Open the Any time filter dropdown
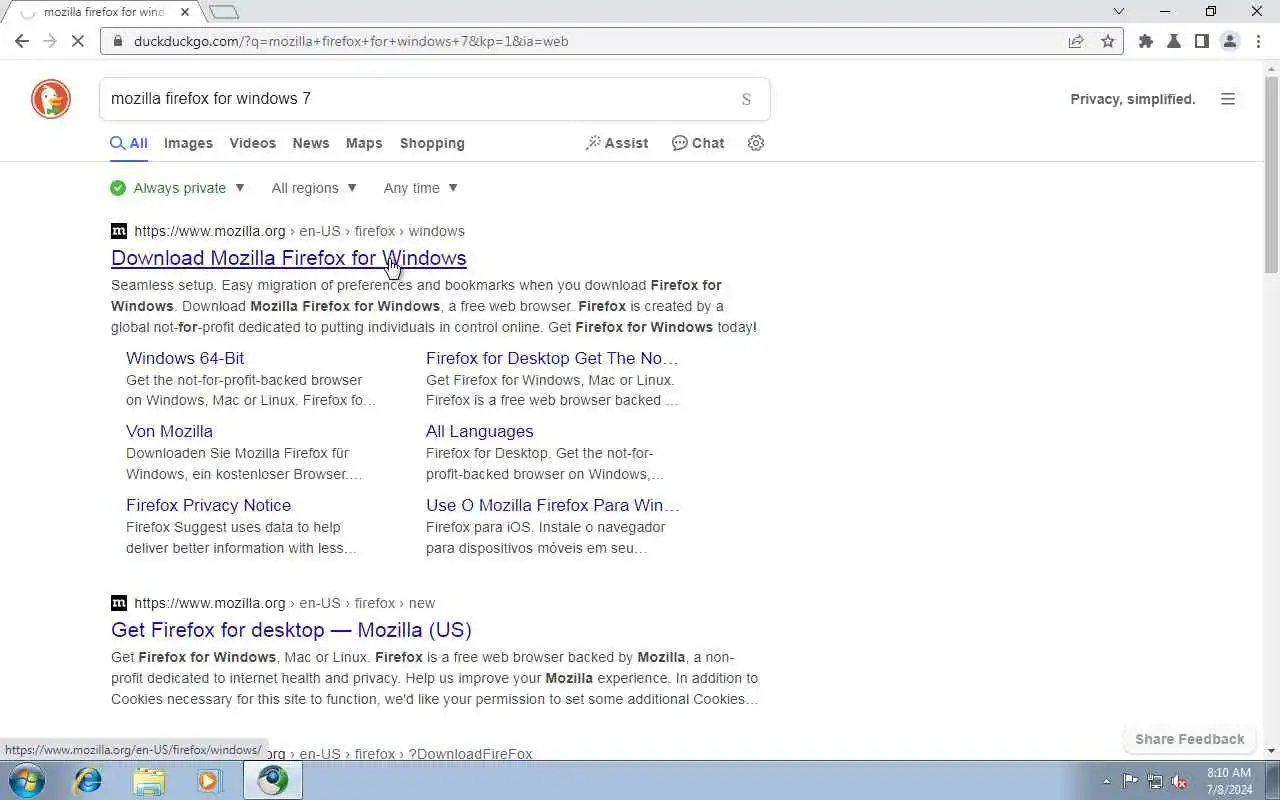This screenshot has height=800, width=1280. pyautogui.click(x=421, y=188)
